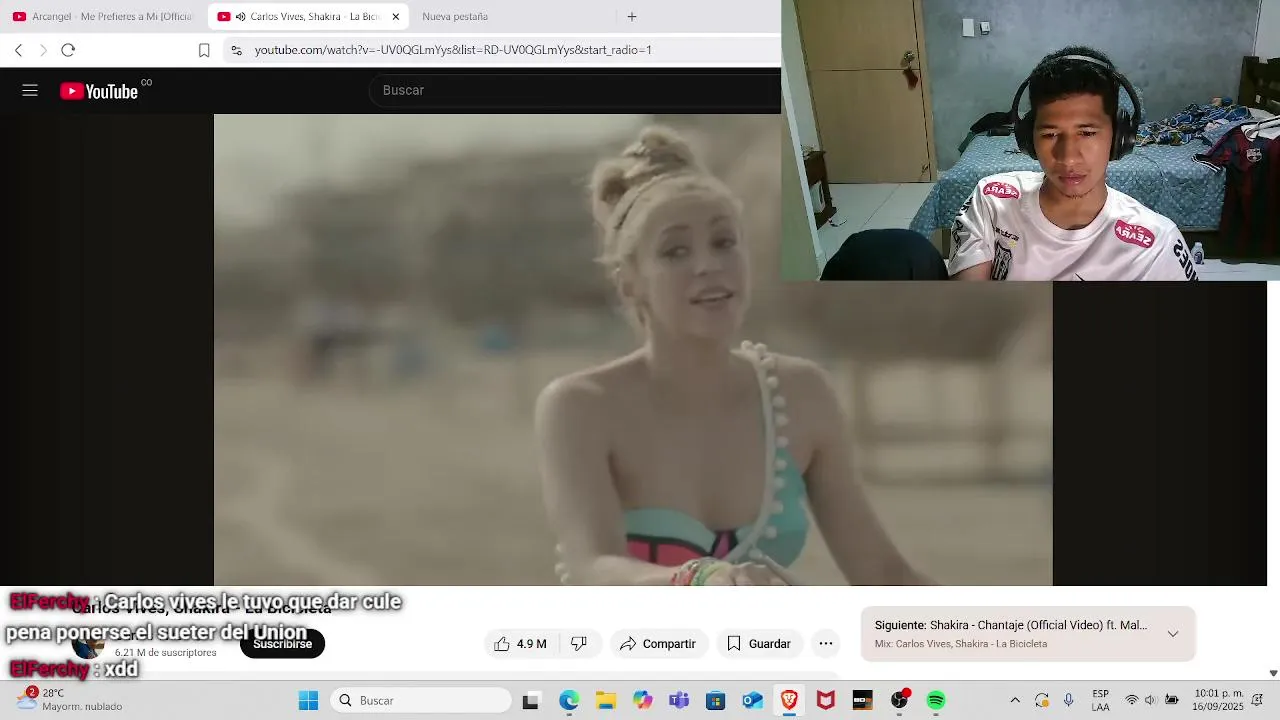This screenshot has width=1280, height=720.
Task: Switch to Brave browser in taskbar
Action: tap(789, 700)
